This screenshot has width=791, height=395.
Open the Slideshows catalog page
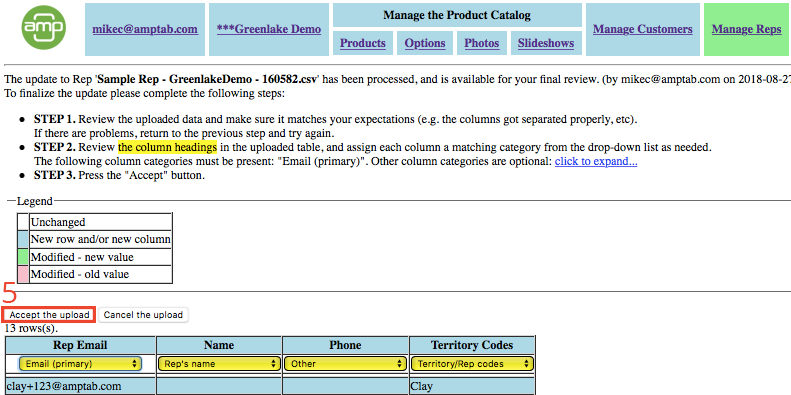click(546, 43)
